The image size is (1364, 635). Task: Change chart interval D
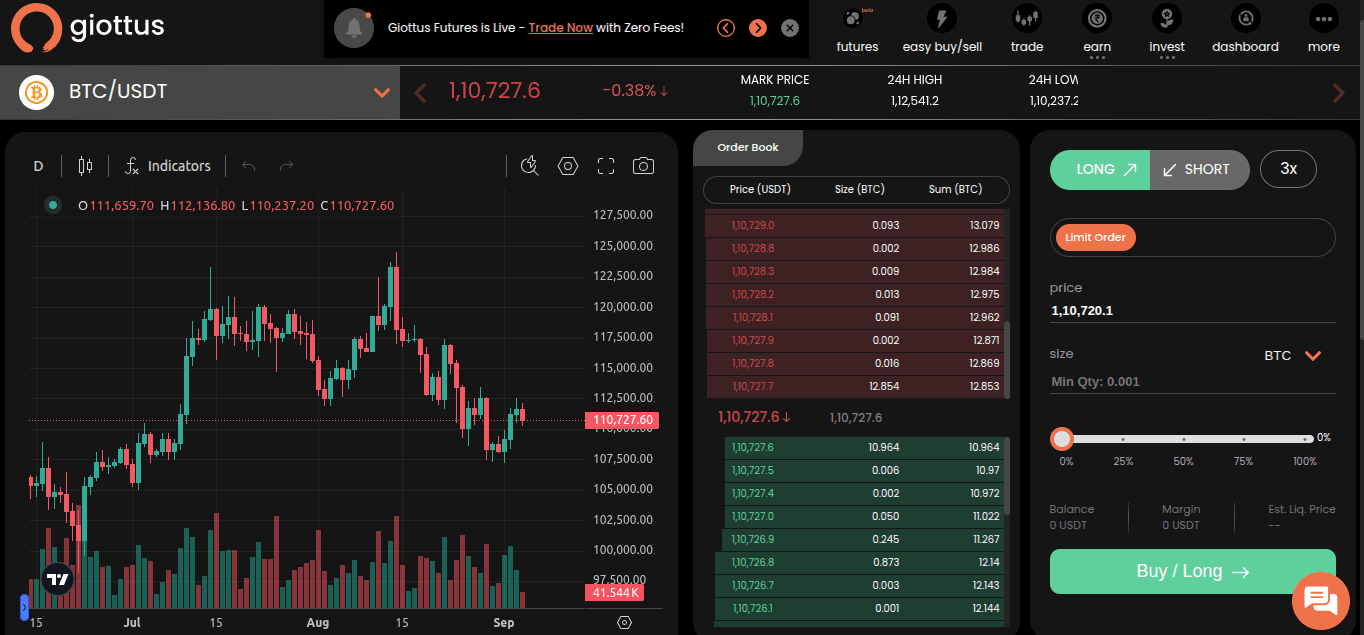39,166
